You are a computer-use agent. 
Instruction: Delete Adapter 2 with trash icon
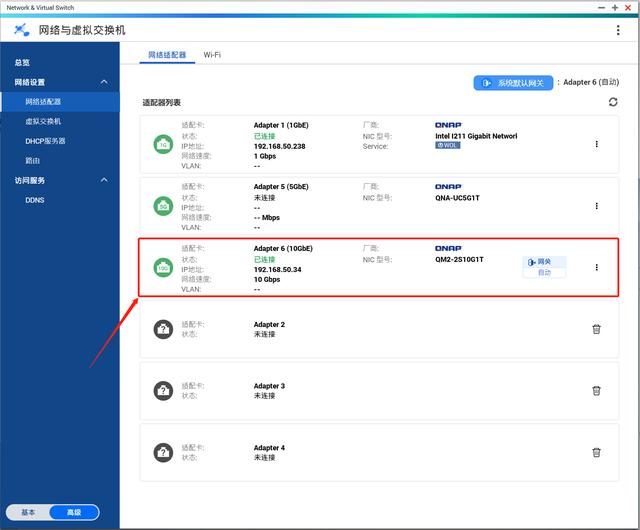coord(596,329)
